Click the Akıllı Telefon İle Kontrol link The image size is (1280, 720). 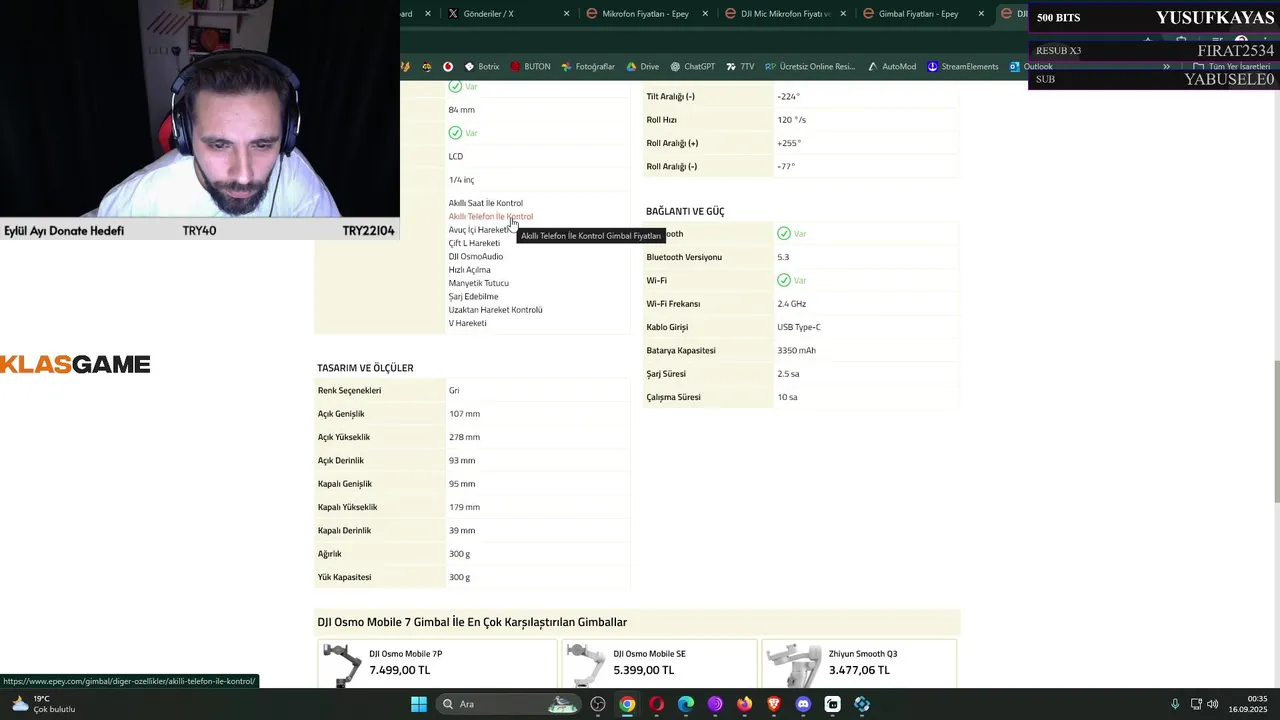[490, 216]
